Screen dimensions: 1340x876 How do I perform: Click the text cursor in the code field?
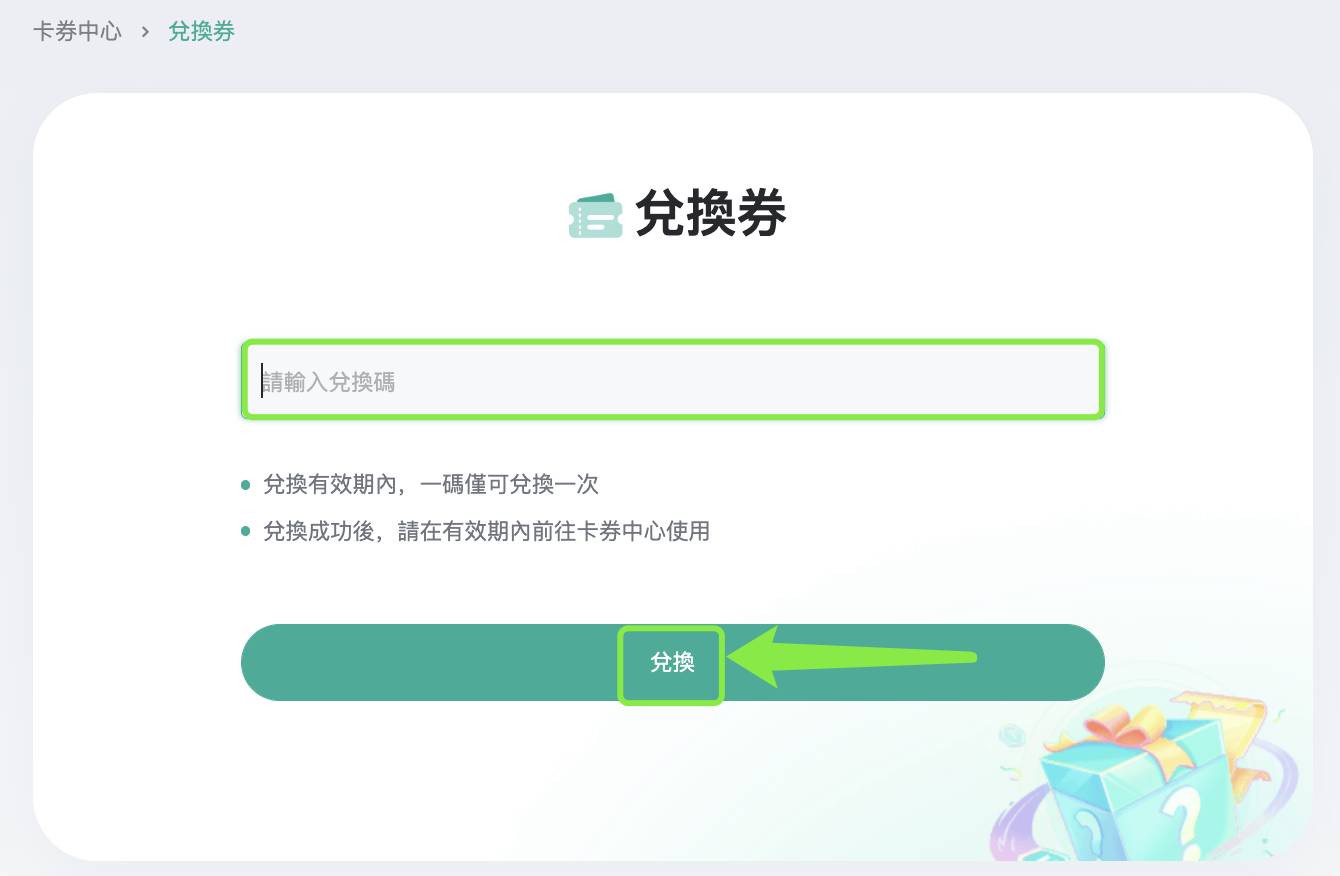[262, 381]
